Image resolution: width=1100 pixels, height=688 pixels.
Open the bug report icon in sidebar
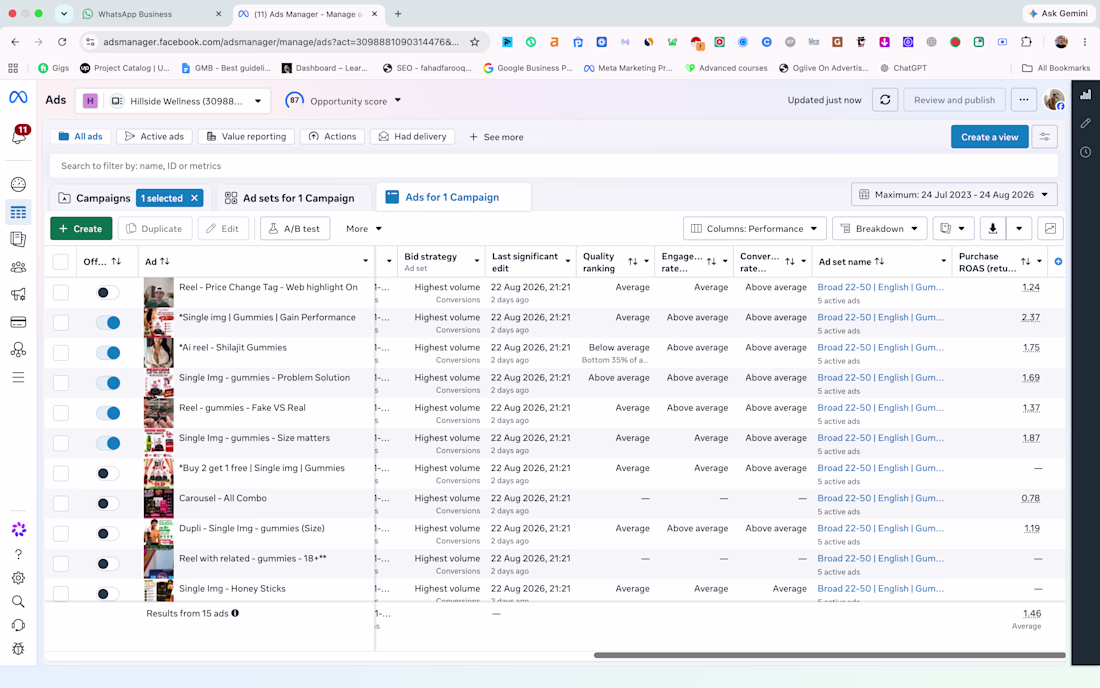(18, 649)
